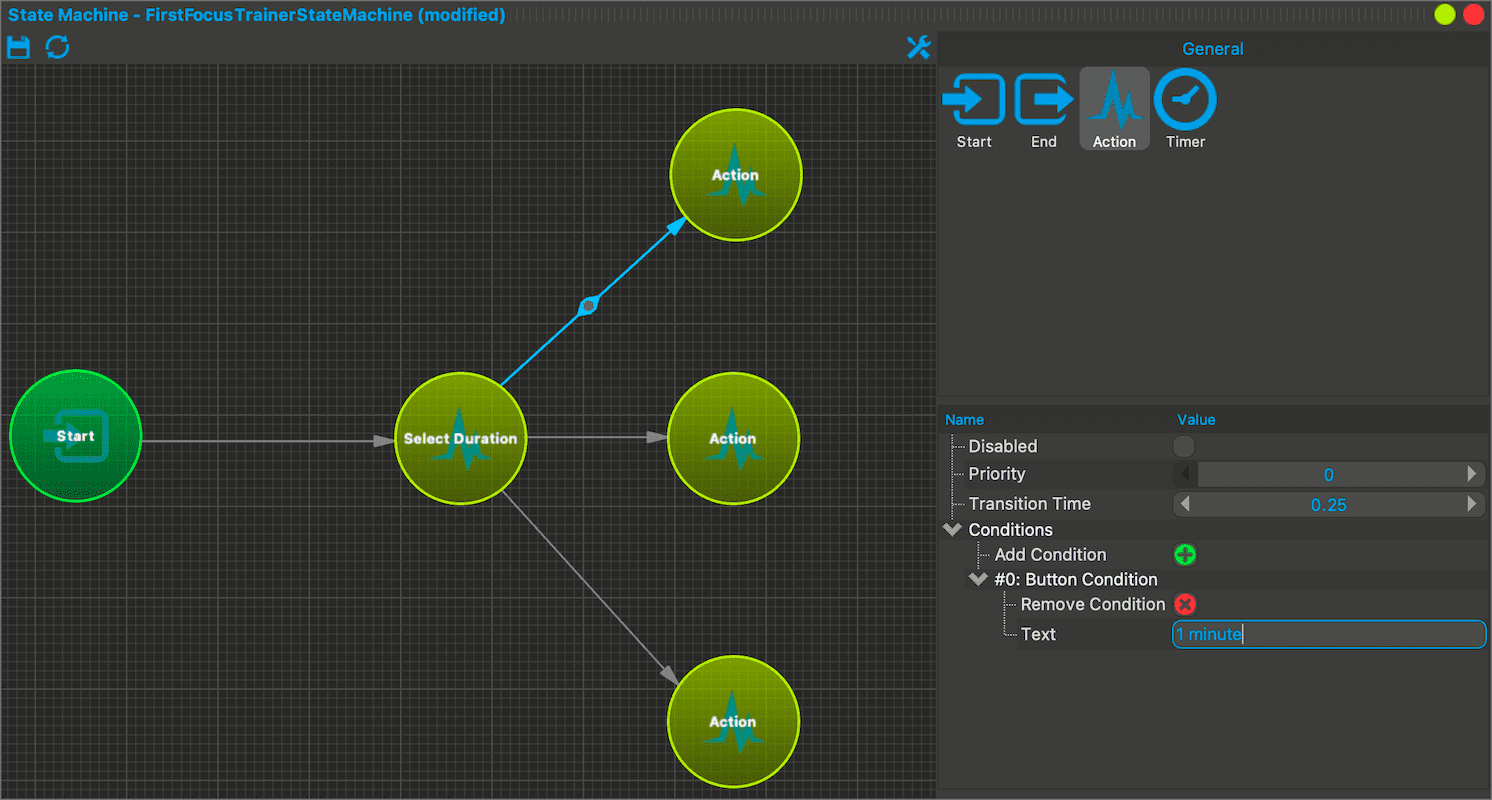Close the window with red button
Viewport: 1492px width, 800px height.
[x=1474, y=15]
